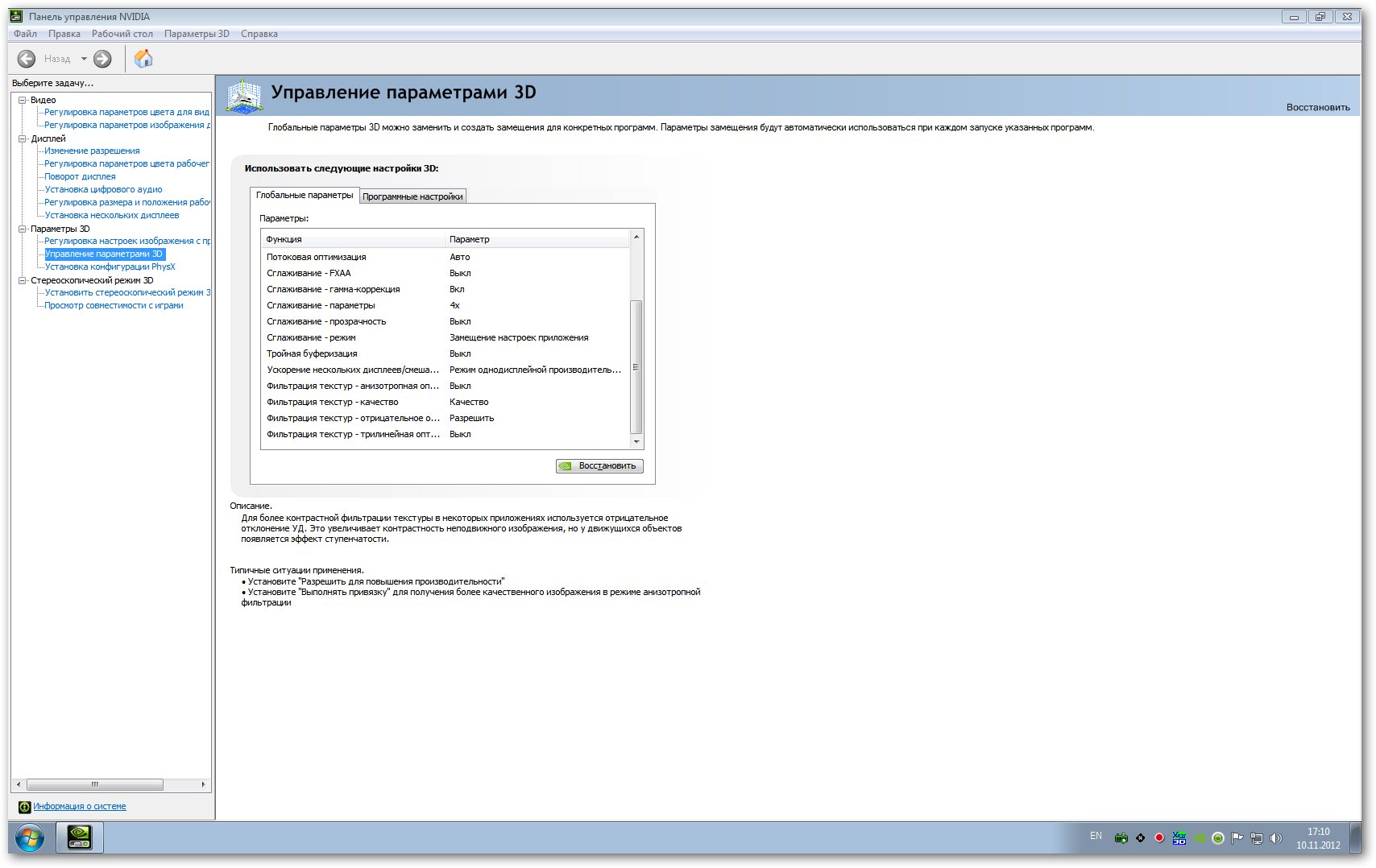
Task: Click the Action Center flag tray icon
Action: click(x=1237, y=838)
